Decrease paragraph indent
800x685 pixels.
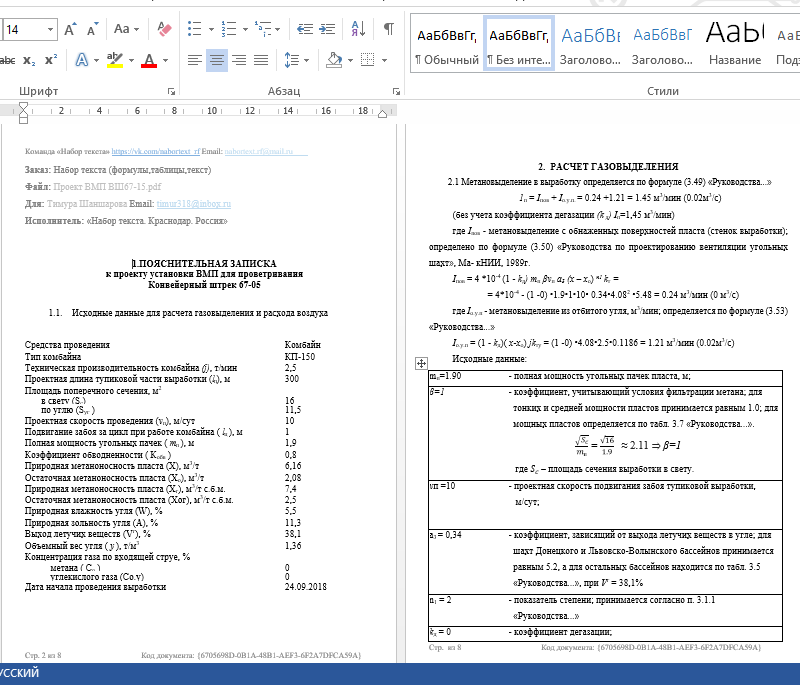[305, 29]
